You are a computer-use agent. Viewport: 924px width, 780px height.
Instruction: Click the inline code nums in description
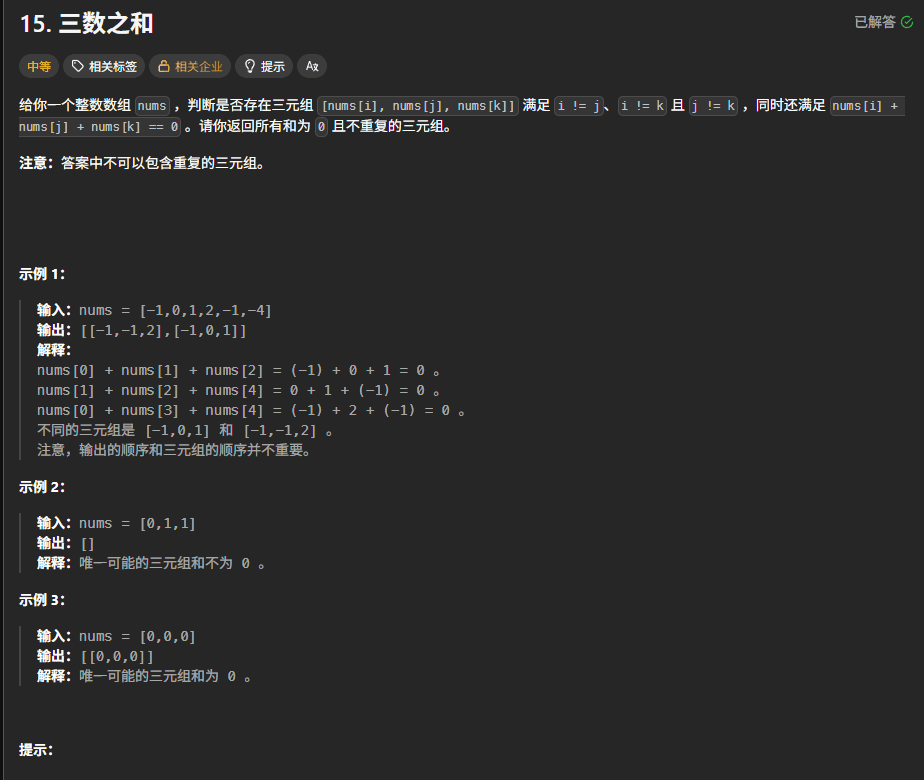[x=152, y=106]
